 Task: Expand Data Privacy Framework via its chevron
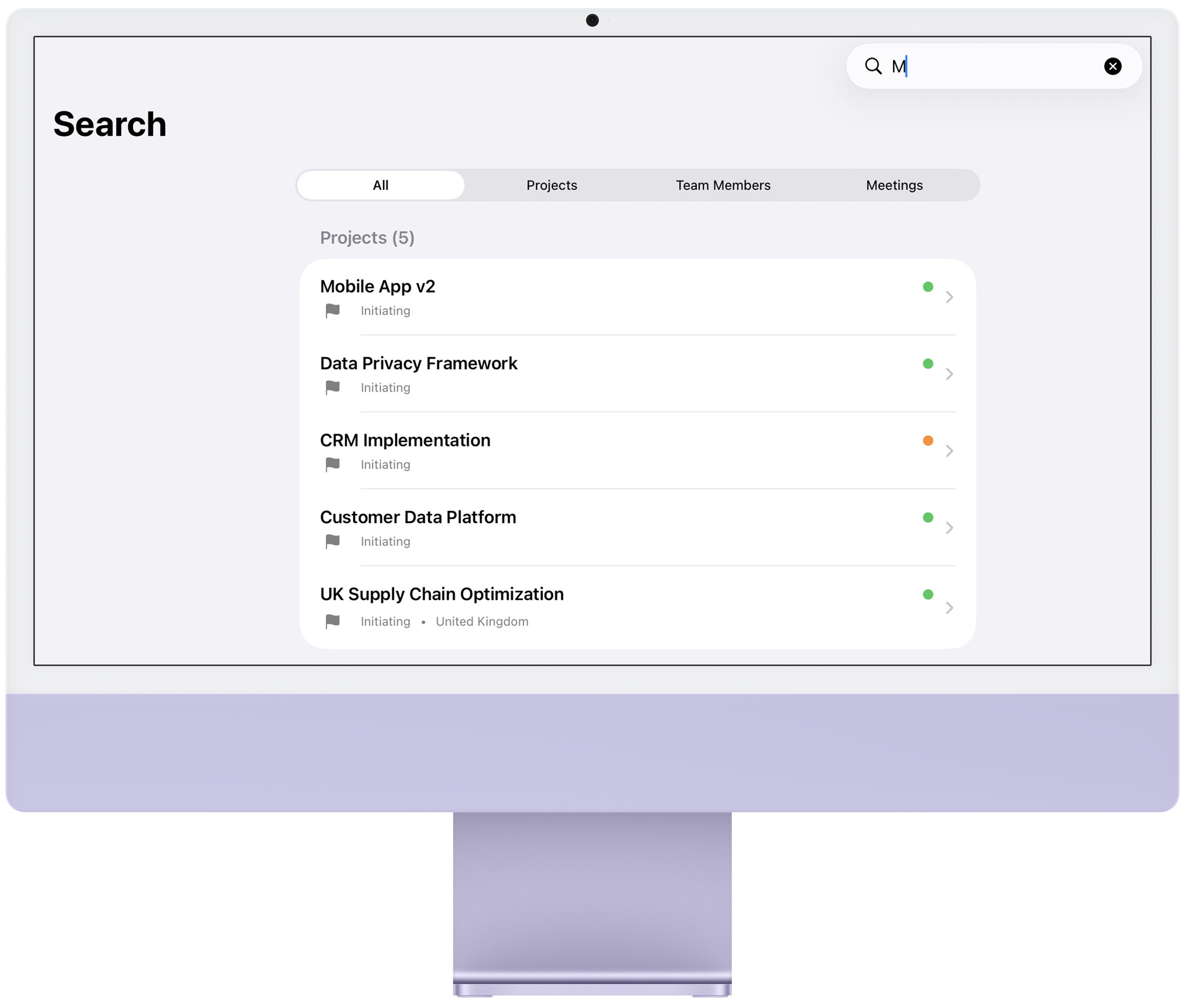pos(949,374)
